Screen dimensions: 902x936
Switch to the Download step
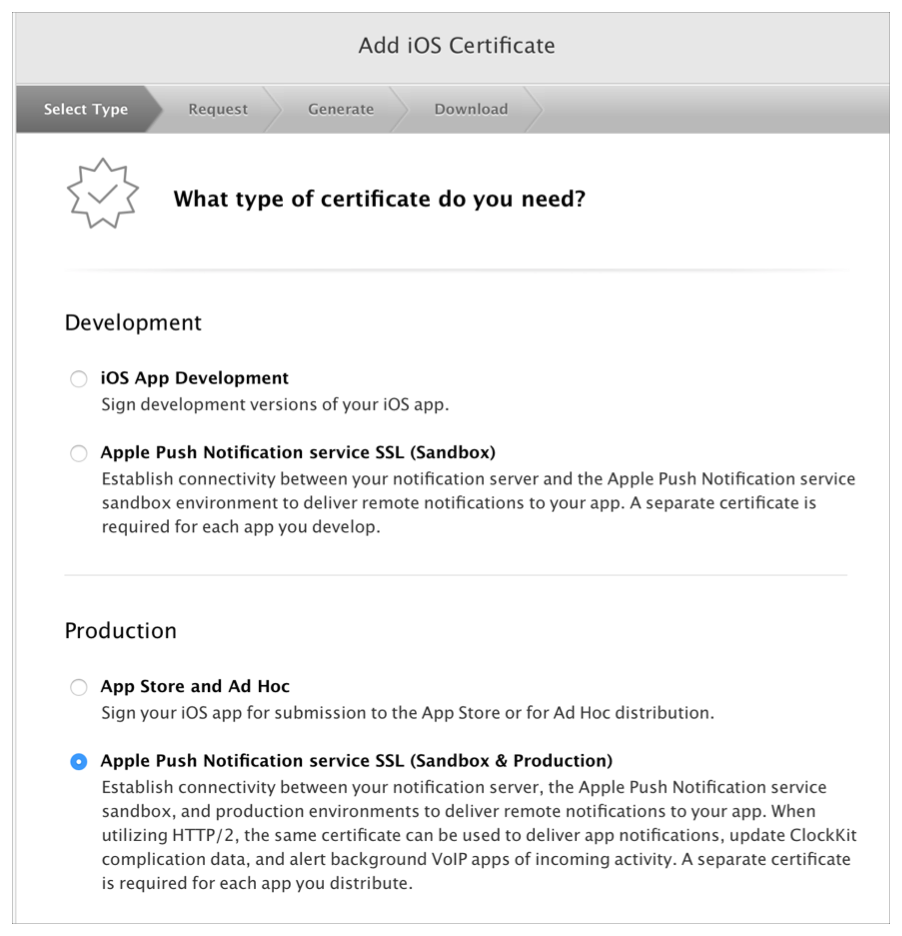click(x=471, y=109)
